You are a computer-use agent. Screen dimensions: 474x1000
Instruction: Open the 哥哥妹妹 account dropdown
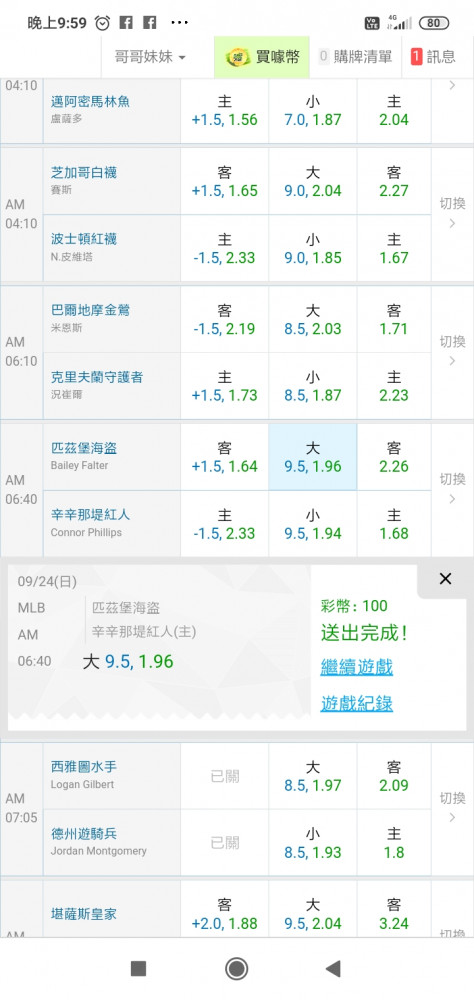(150, 57)
